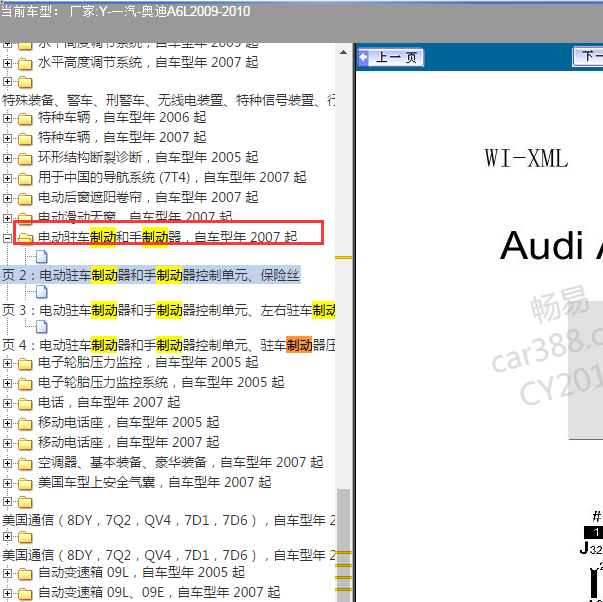Image resolution: width=603 pixels, height=602 pixels.
Task: Open 页 3 左右驻车制动 entry
Action: point(168,310)
